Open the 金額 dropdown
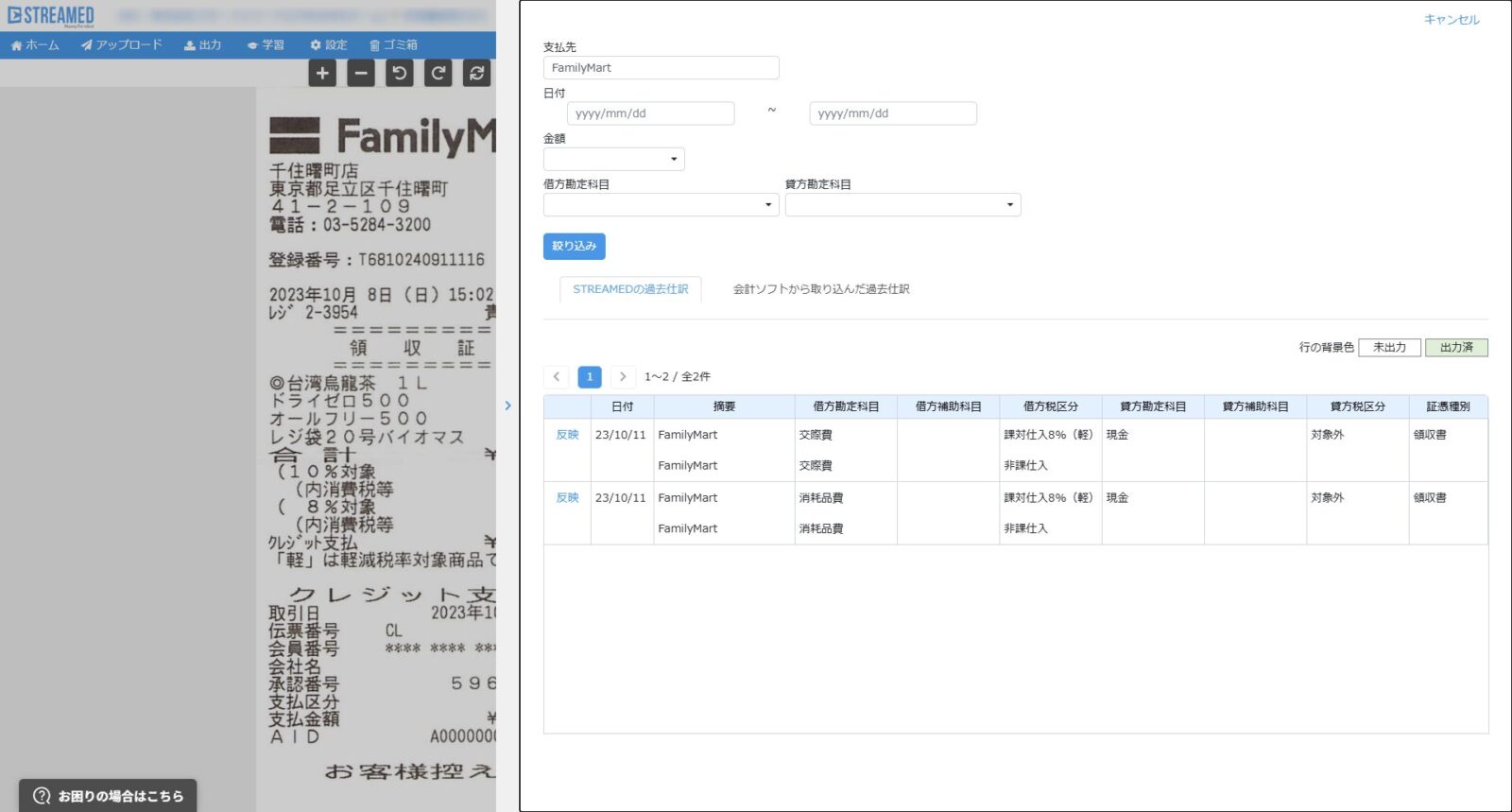Screen dimensions: 1512x812 (x=614, y=159)
